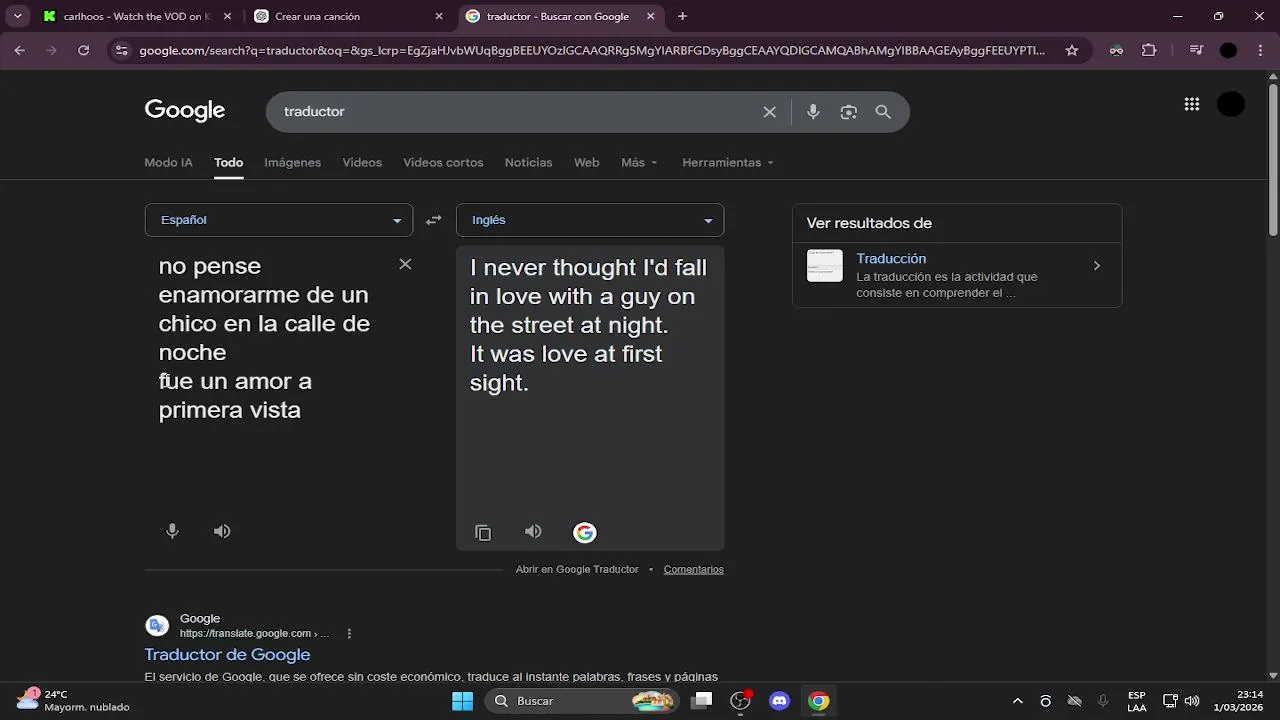The image size is (1280, 720).
Task: Select the Todo results tab
Action: (228, 162)
